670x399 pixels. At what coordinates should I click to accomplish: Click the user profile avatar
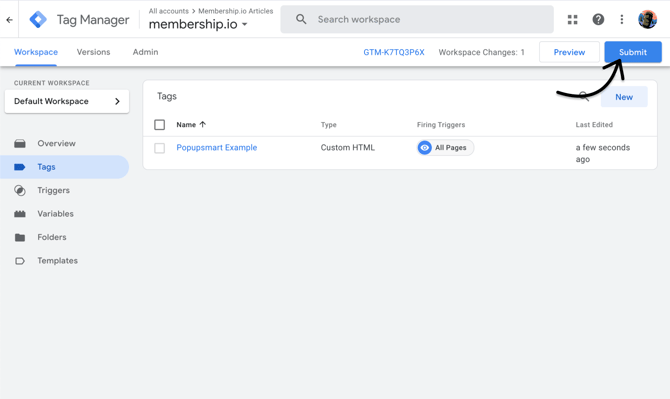[x=647, y=19]
